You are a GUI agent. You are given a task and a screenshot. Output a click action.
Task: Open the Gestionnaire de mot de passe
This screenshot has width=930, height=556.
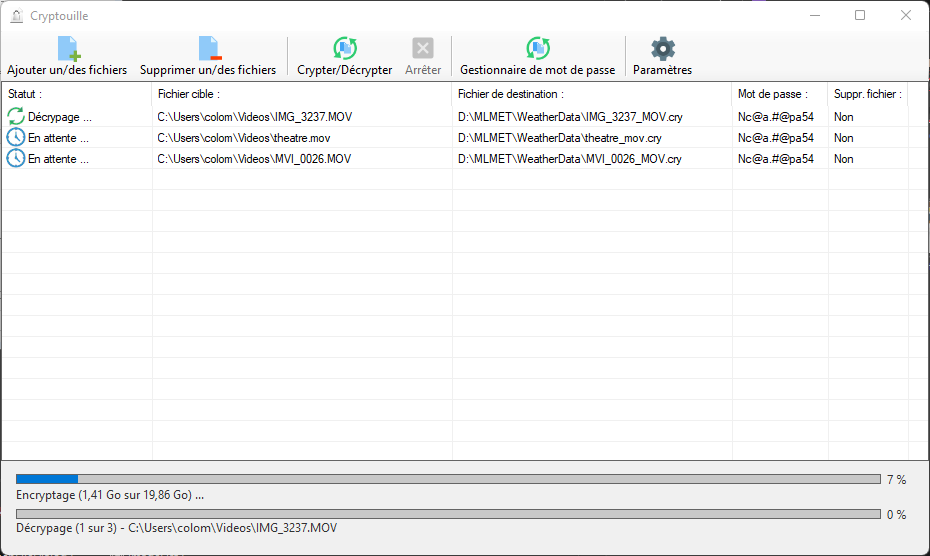(538, 49)
